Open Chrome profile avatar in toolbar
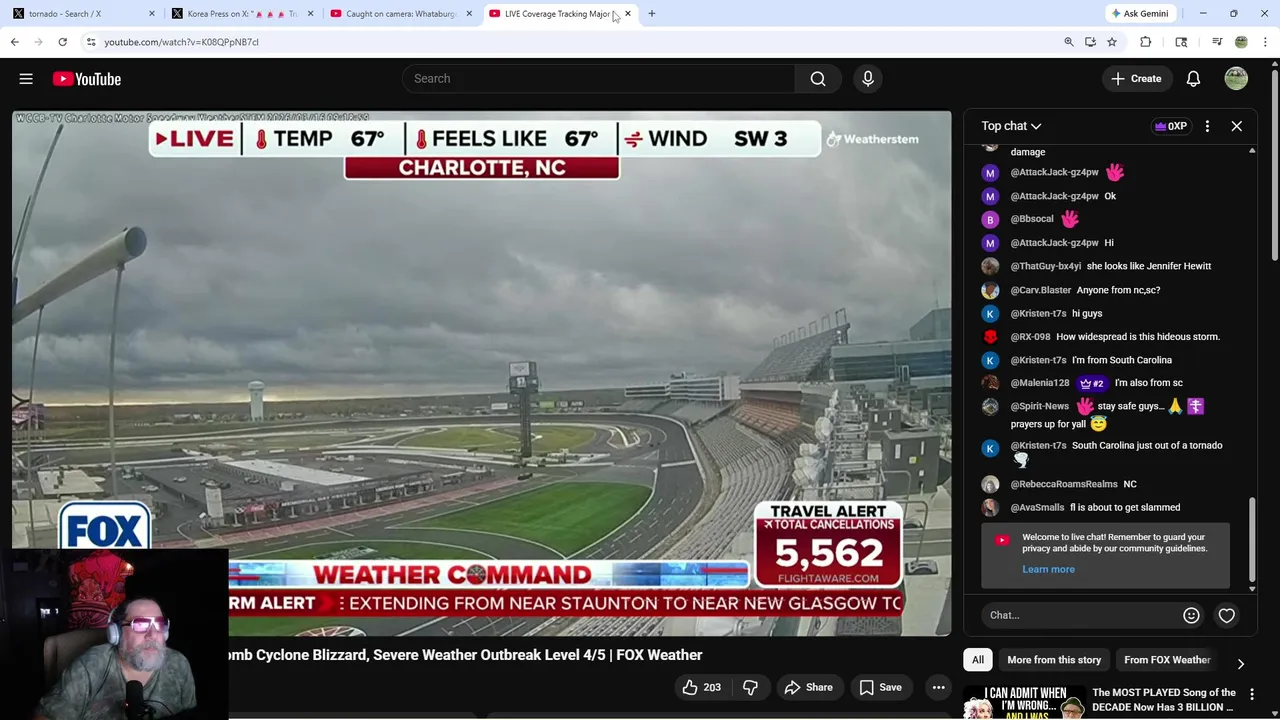Screen dimensions: 1280x720 click(x=1241, y=42)
